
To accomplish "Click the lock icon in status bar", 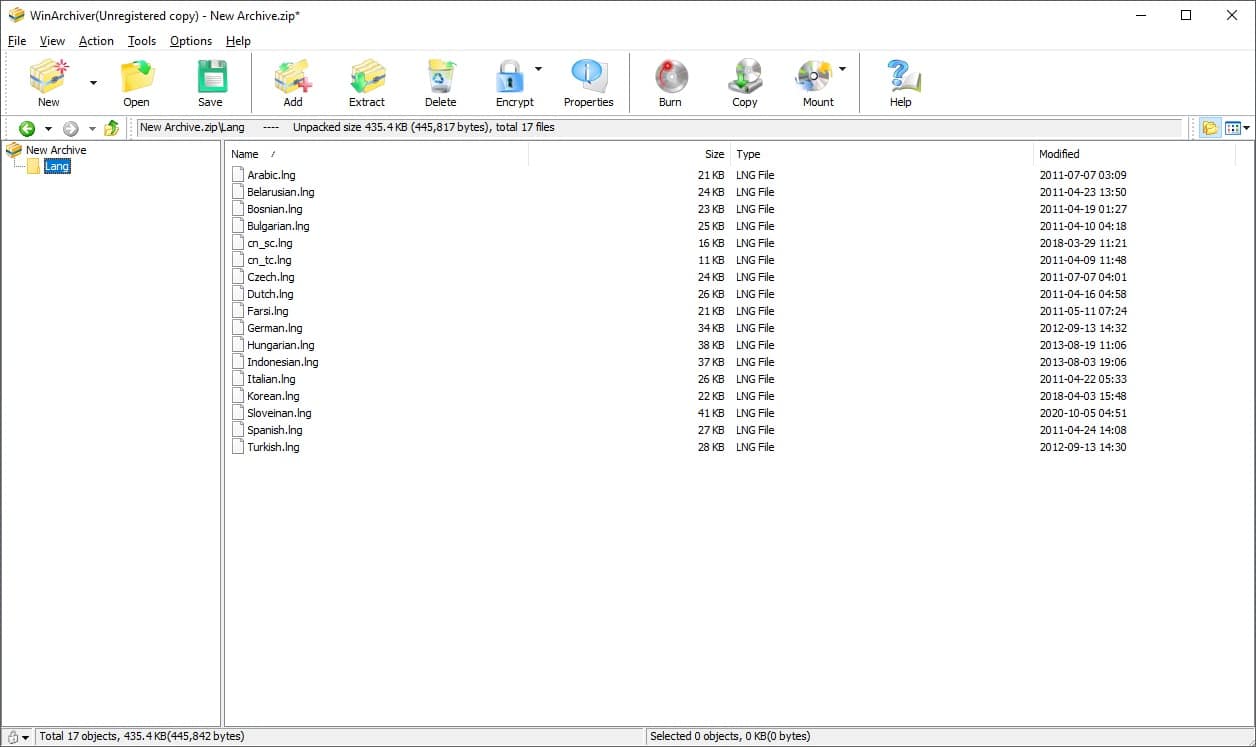I will click(12, 737).
